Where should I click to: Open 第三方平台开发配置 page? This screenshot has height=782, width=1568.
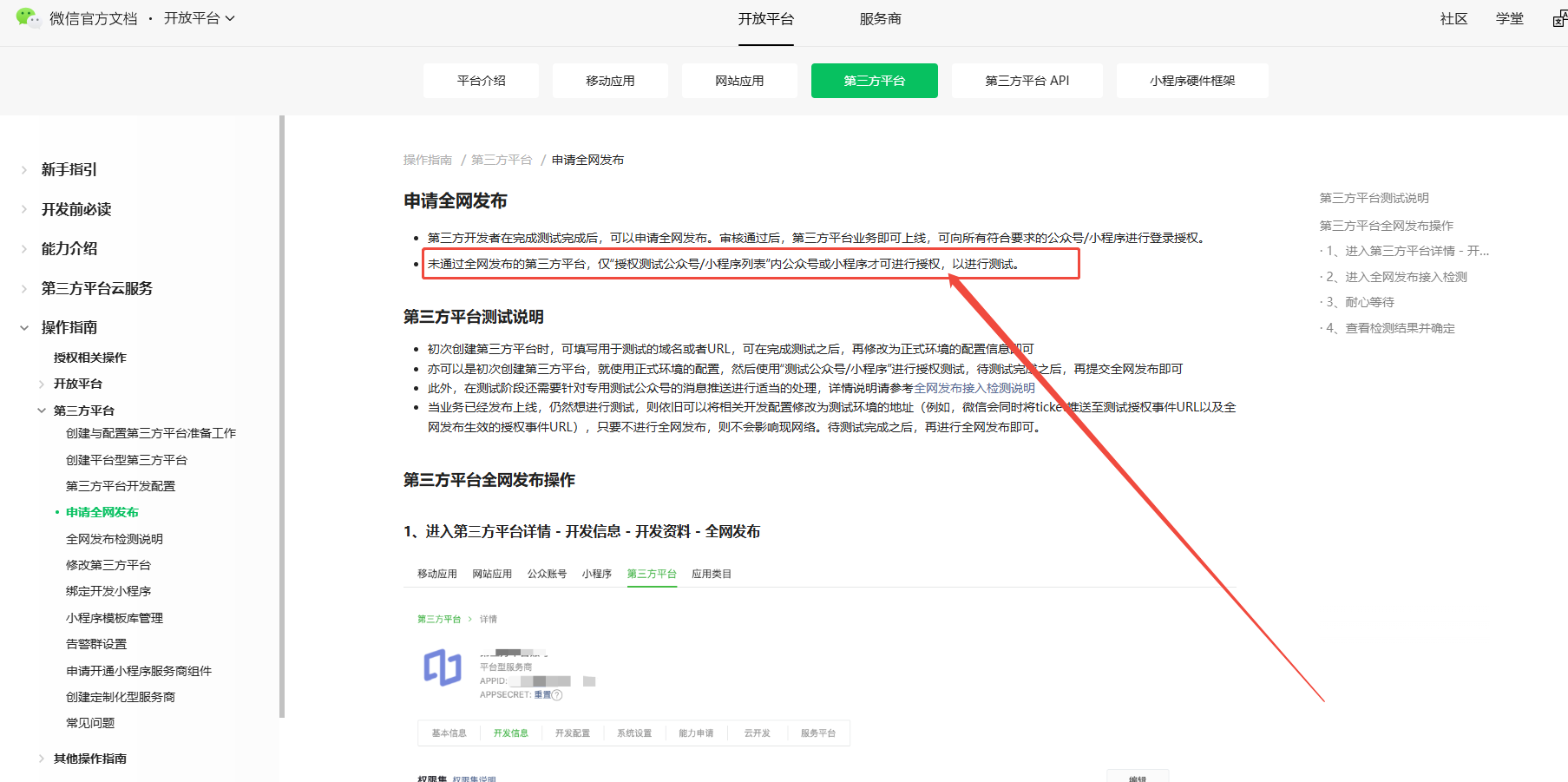click(121, 486)
